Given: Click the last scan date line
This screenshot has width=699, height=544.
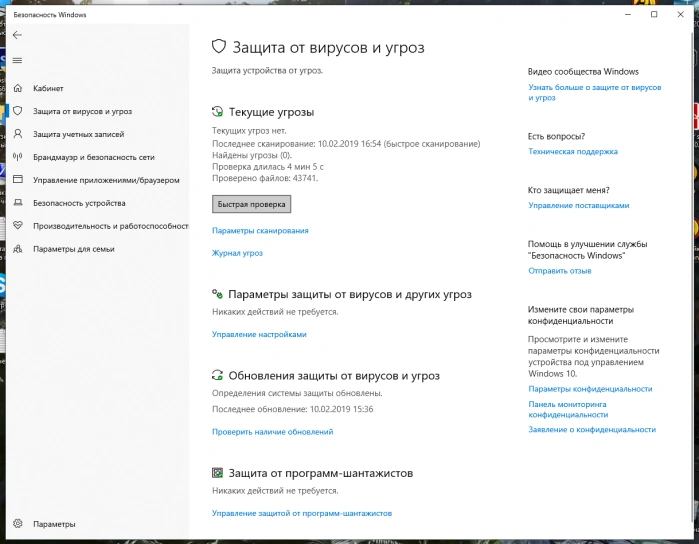Looking at the screenshot, I should pos(346,144).
